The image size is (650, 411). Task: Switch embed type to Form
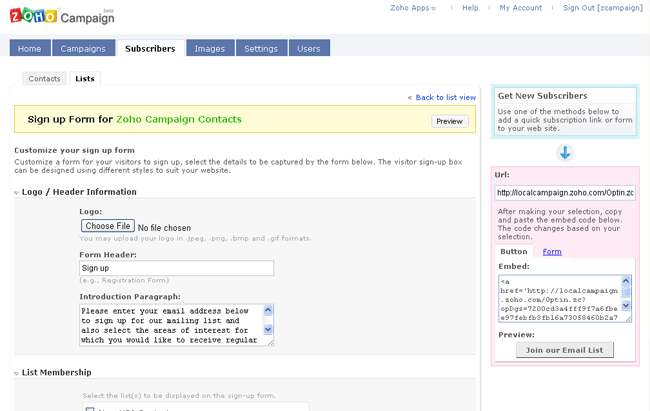coord(552,252)
